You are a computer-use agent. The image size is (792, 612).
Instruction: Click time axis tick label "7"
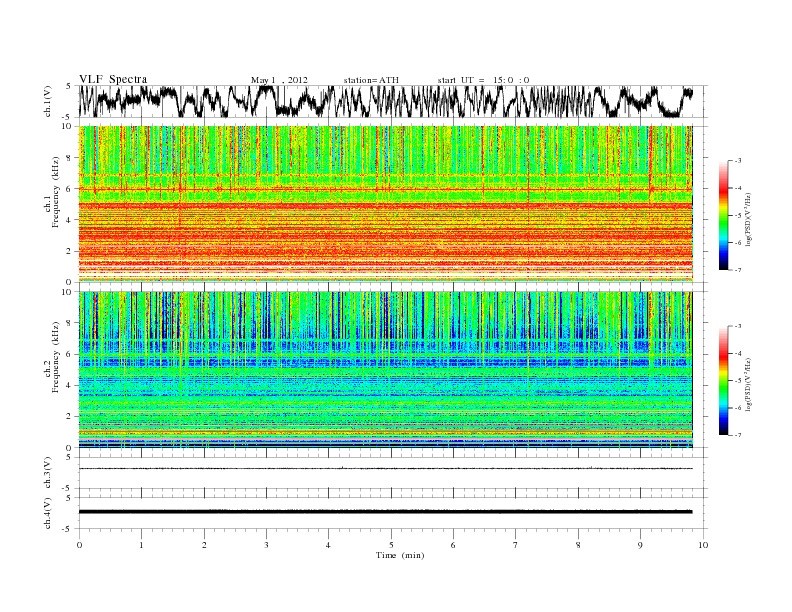(x=516, y=545)
